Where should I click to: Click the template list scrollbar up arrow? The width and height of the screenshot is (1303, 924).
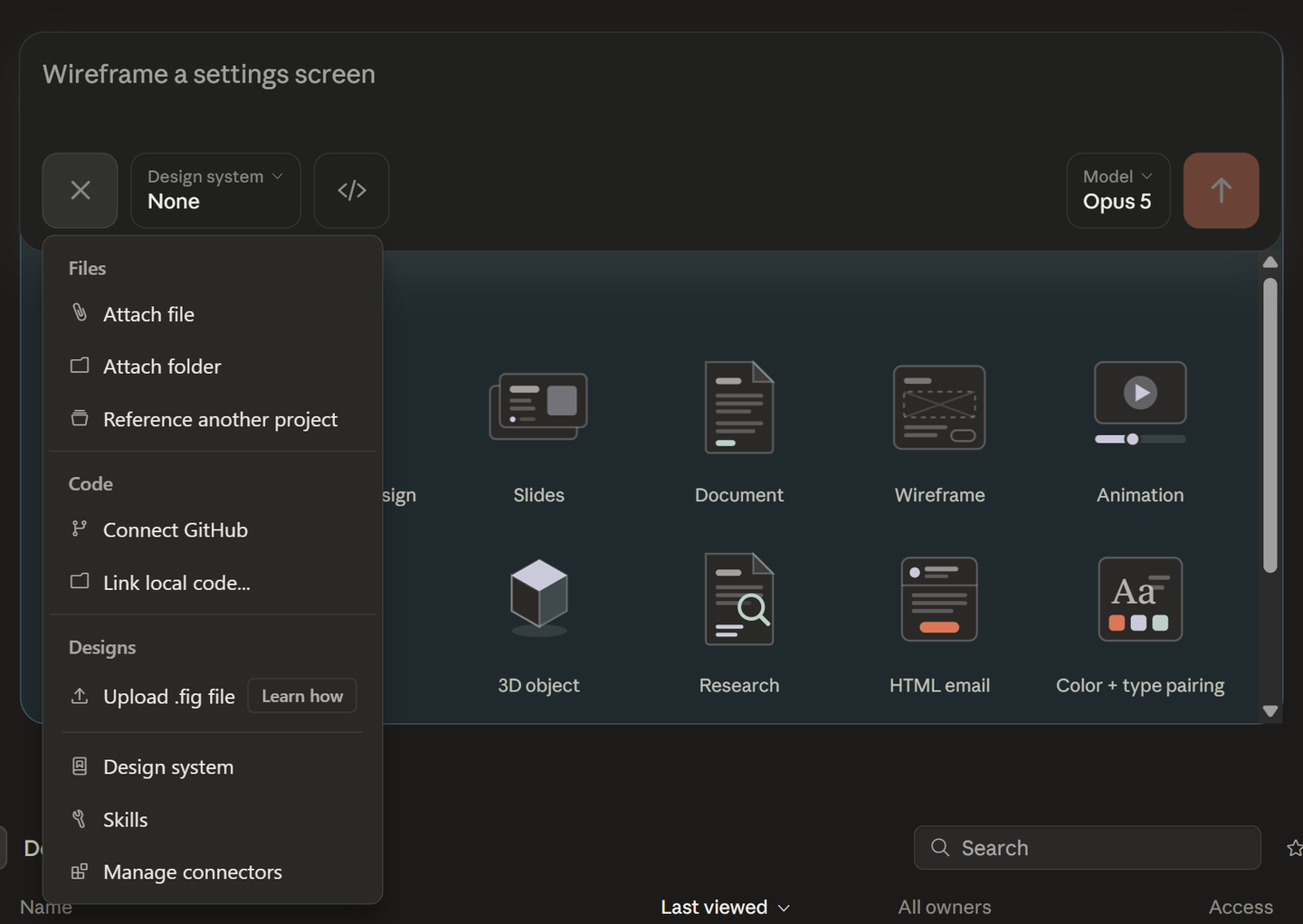click(x=1270, y=262)
